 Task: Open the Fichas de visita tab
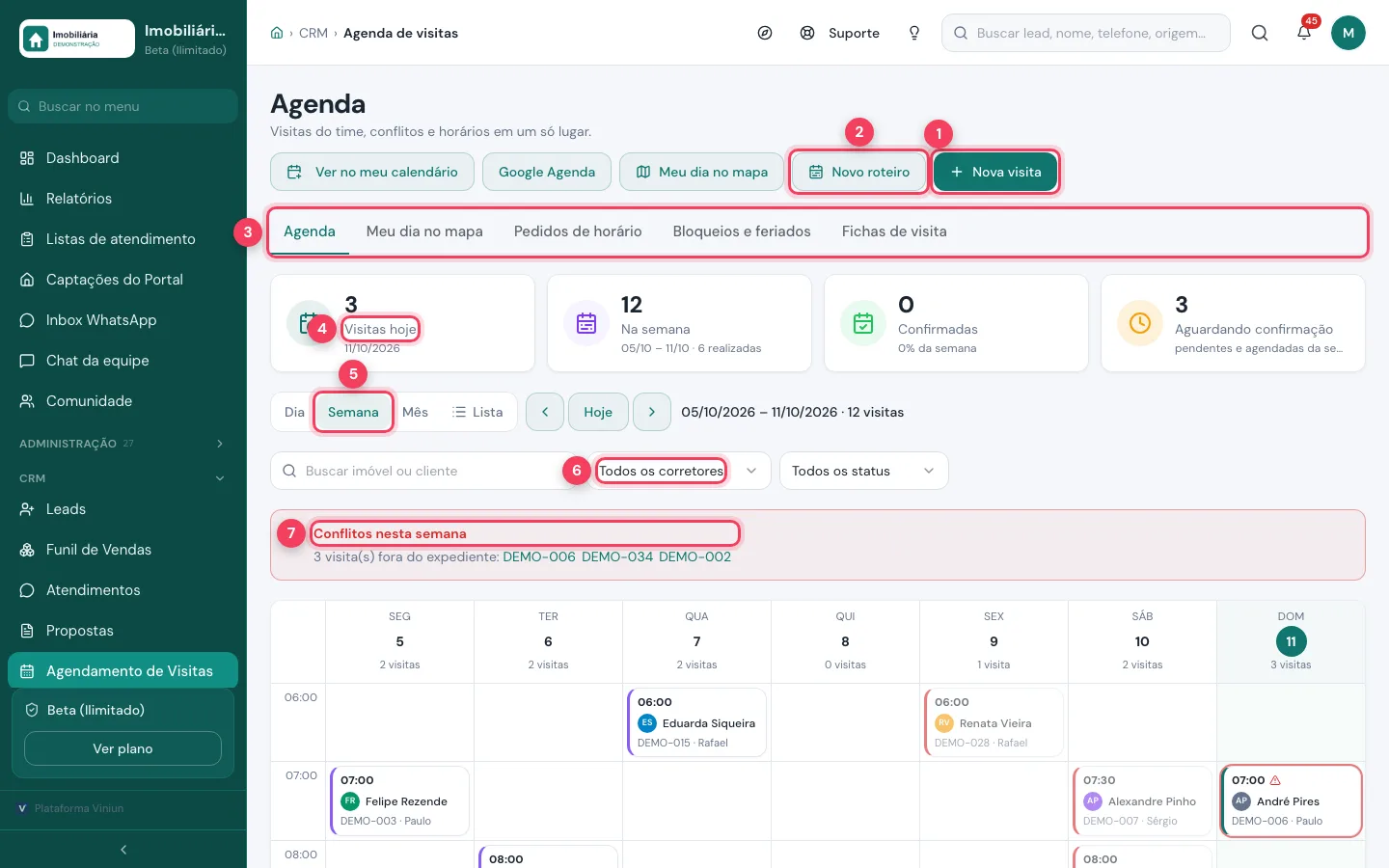click(x=894, y=231)
